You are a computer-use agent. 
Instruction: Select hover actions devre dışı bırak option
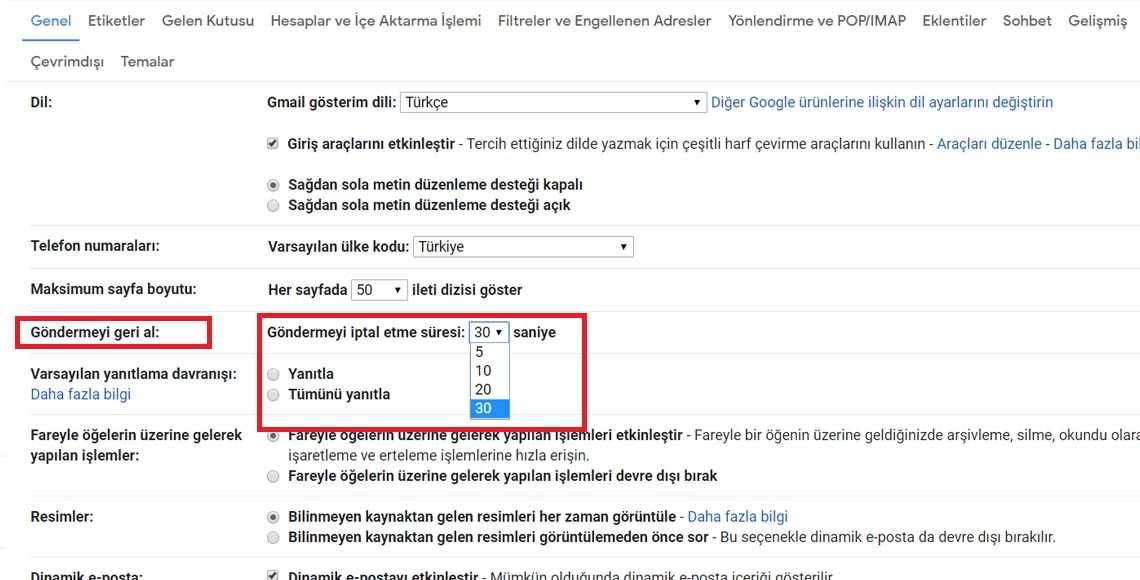tap(273, 476)
